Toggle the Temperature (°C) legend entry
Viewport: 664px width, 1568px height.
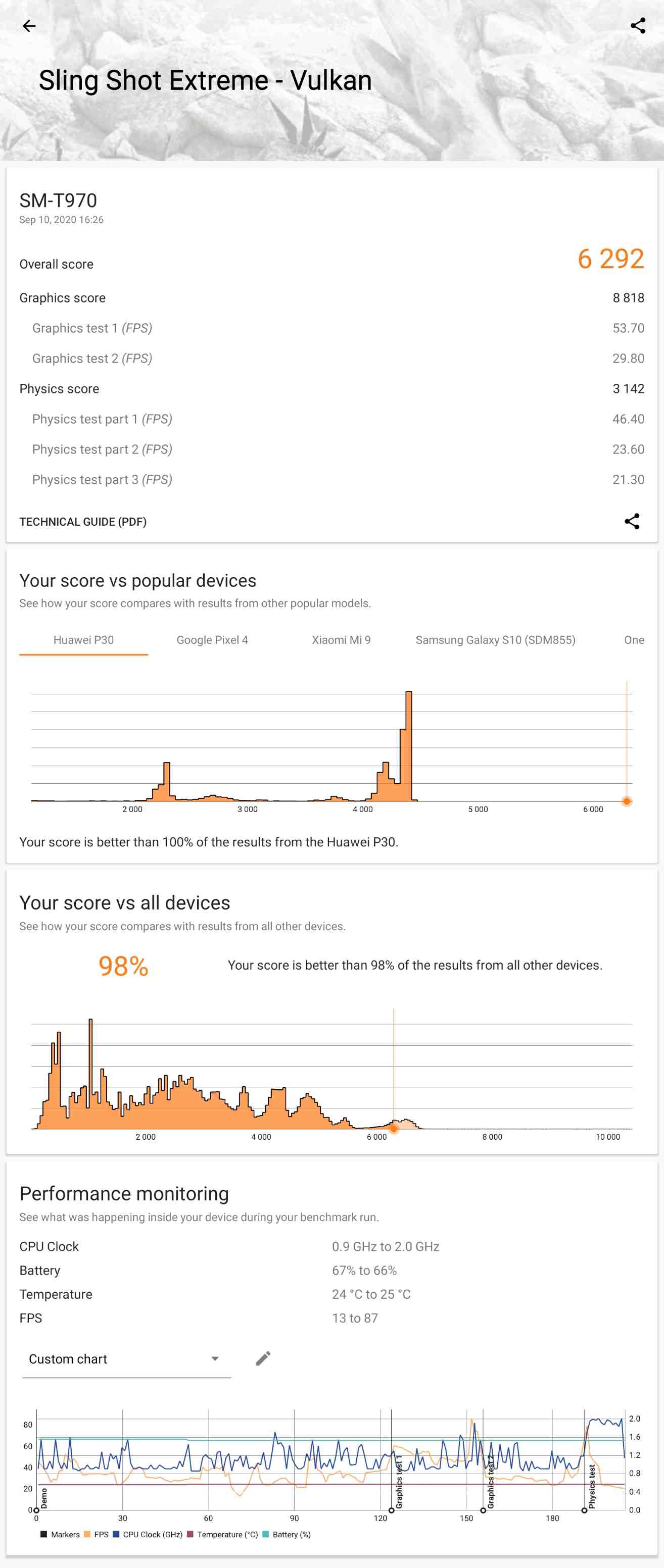[x=222, y=1534]
